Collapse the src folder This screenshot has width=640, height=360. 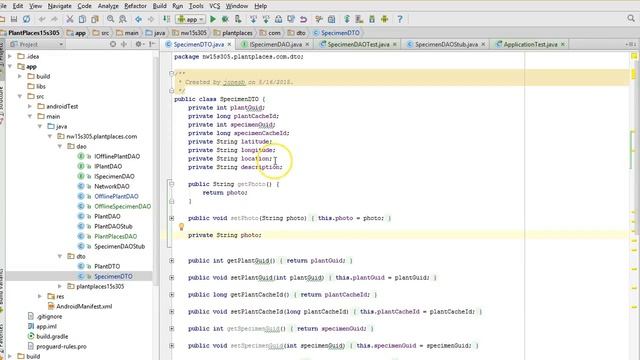pyautogui.click(x=20, y=96)
